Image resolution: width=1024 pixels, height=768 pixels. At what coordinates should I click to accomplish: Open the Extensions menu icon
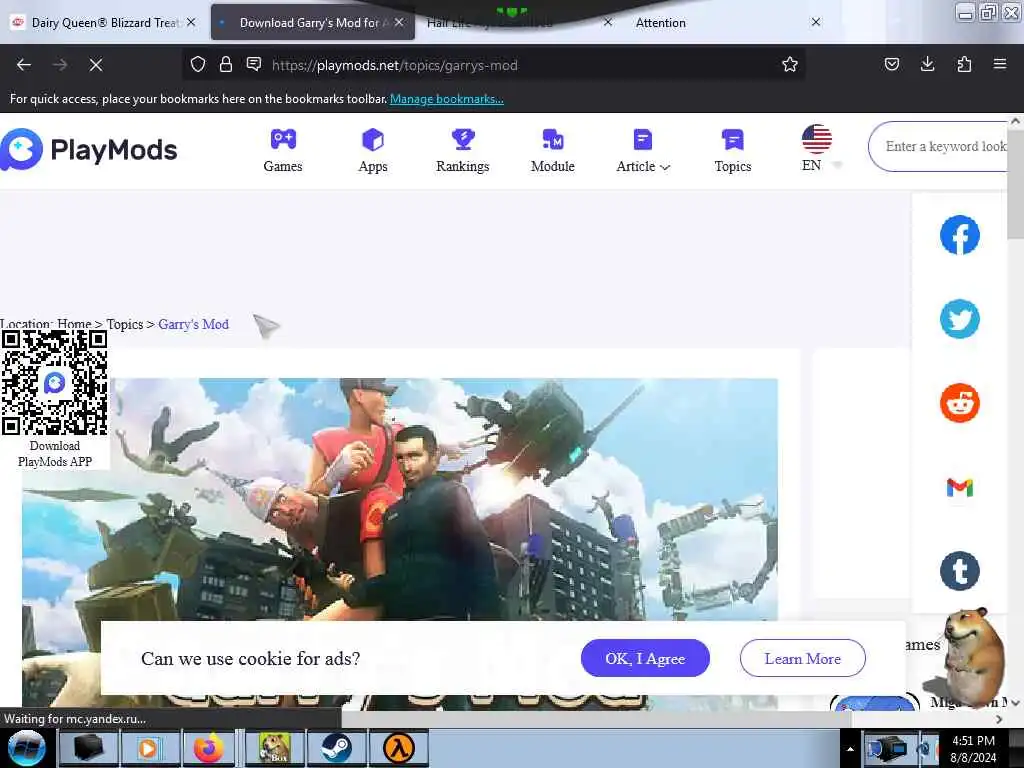pyautogui.click(x=964, y=64)
